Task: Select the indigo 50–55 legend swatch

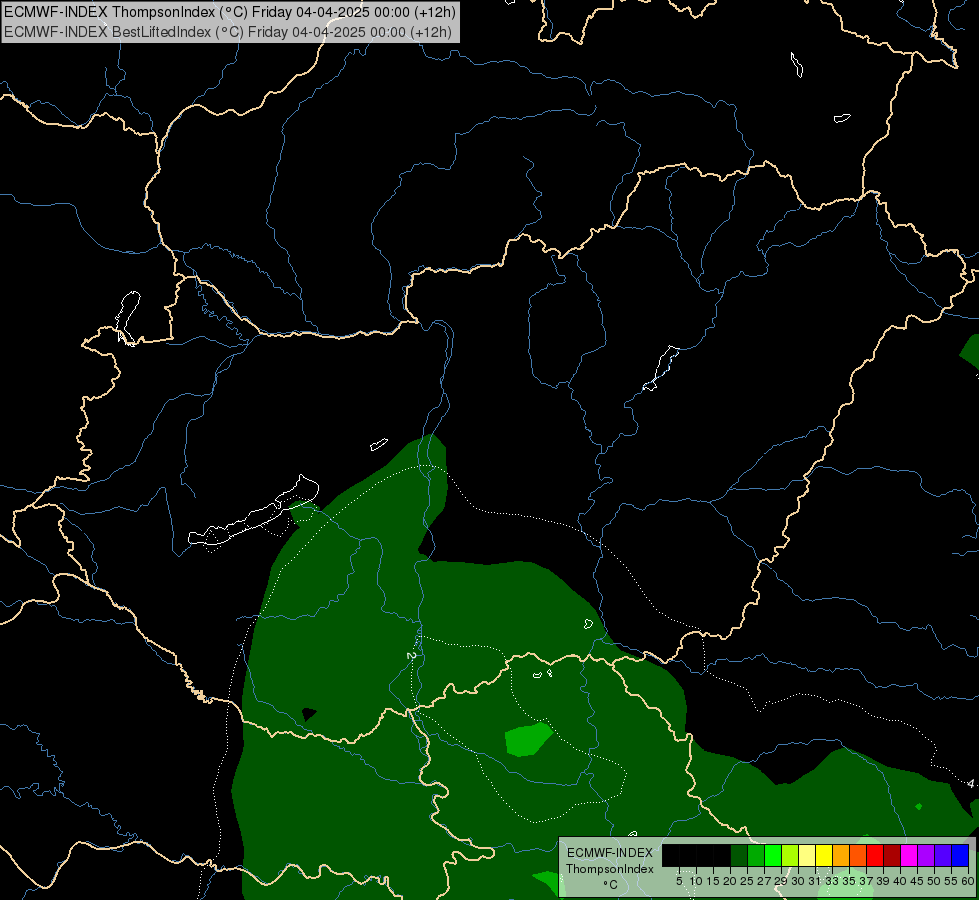Action: (x=943, y=855)
